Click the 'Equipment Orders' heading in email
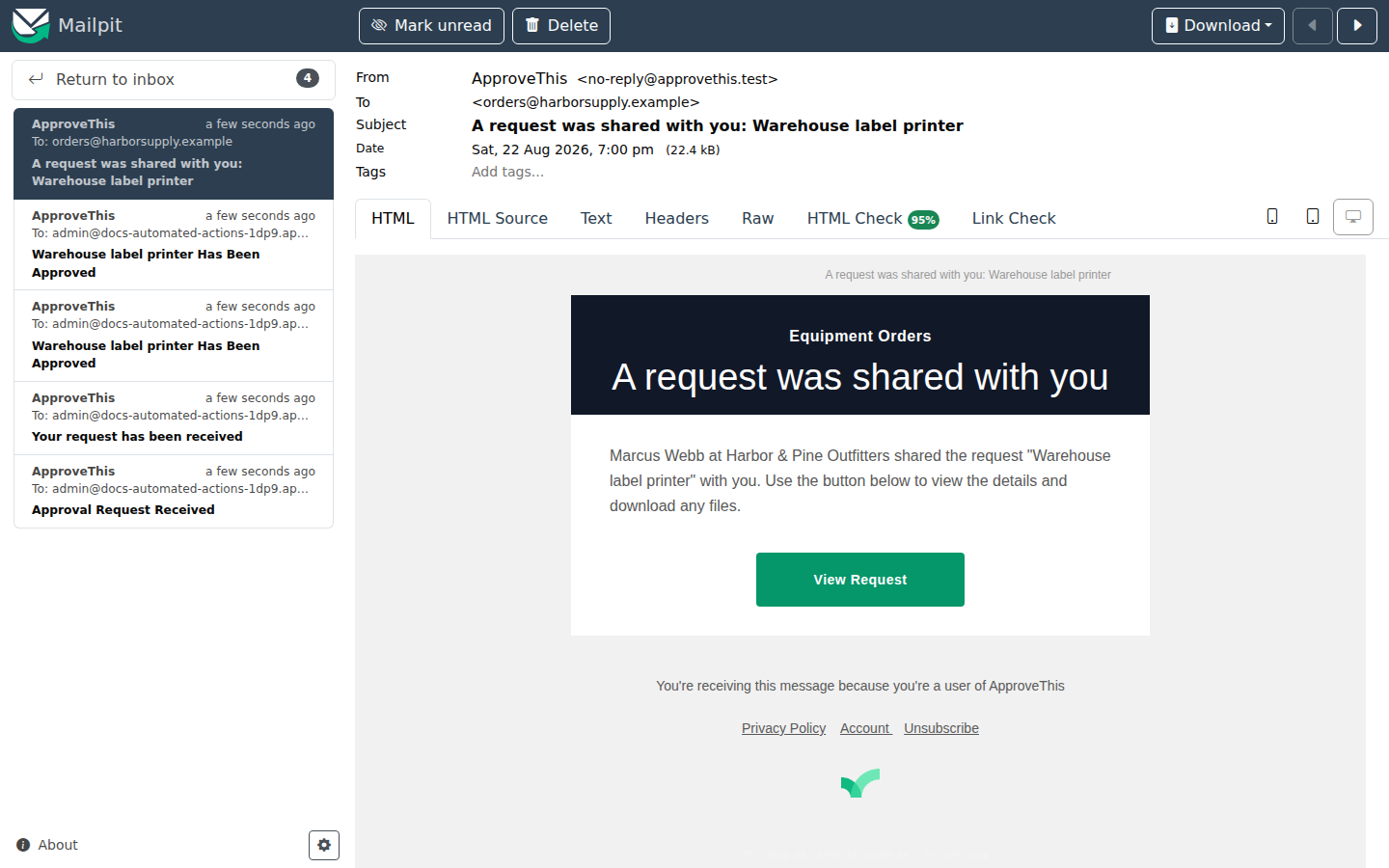Screen dimensions: 1389x868 (860, 336)
